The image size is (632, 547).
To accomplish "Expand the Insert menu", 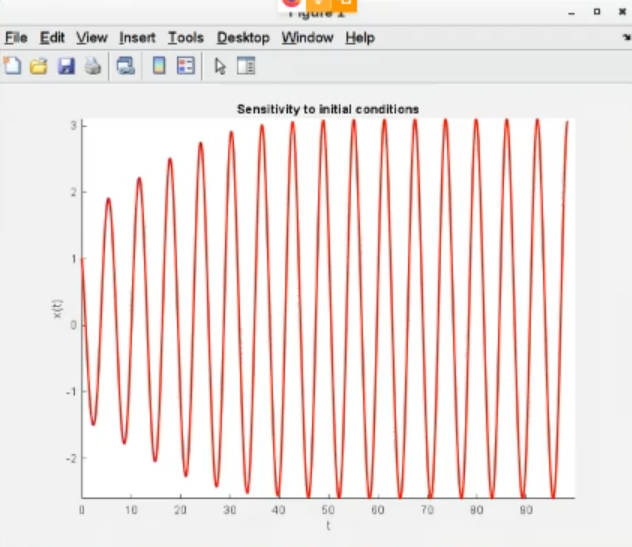I will (137, 38).
